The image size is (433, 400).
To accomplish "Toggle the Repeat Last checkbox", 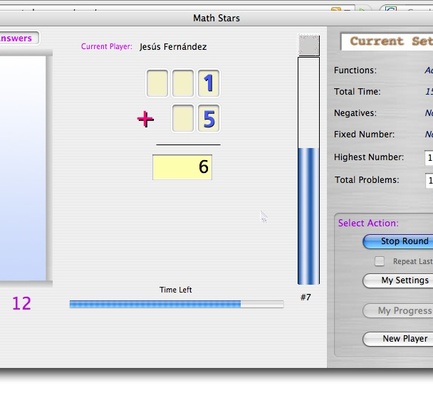I will [379, 261].
